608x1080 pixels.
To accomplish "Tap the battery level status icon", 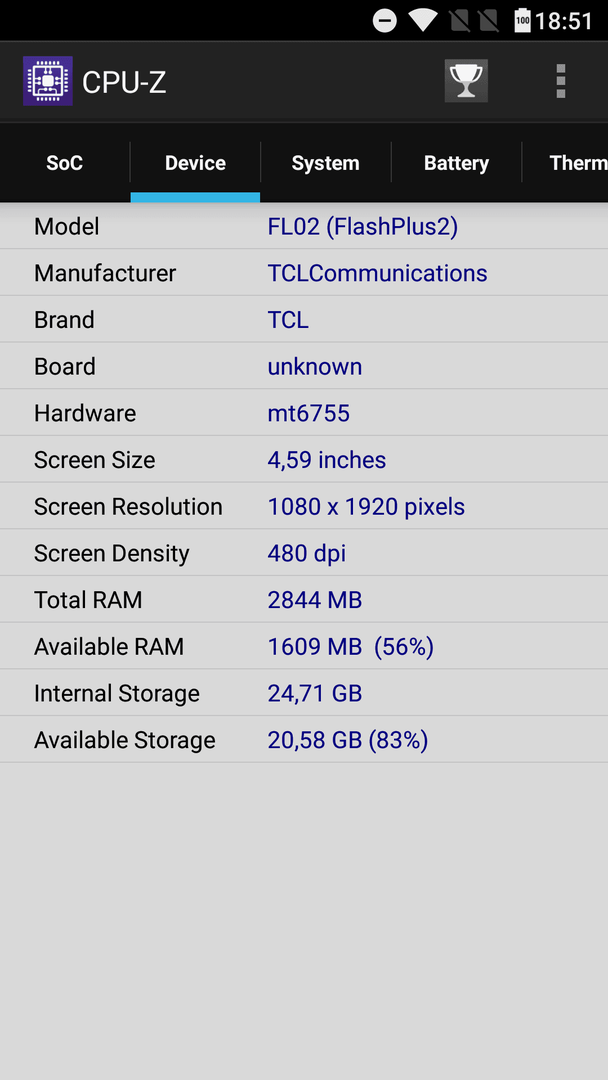I will pos(522,20).
